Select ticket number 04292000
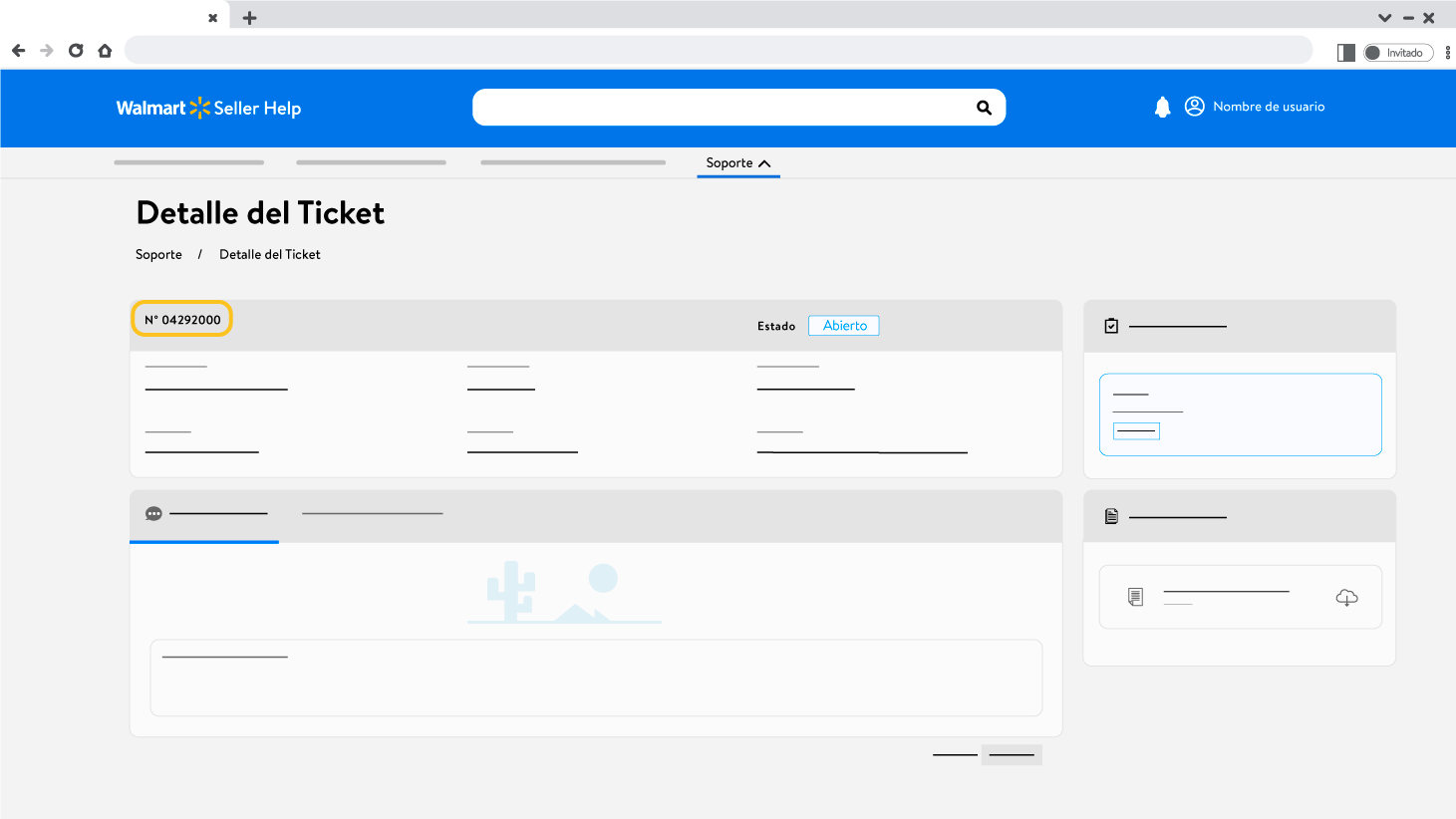Screen dimensions: 1456x819 (x=182, y=320)
